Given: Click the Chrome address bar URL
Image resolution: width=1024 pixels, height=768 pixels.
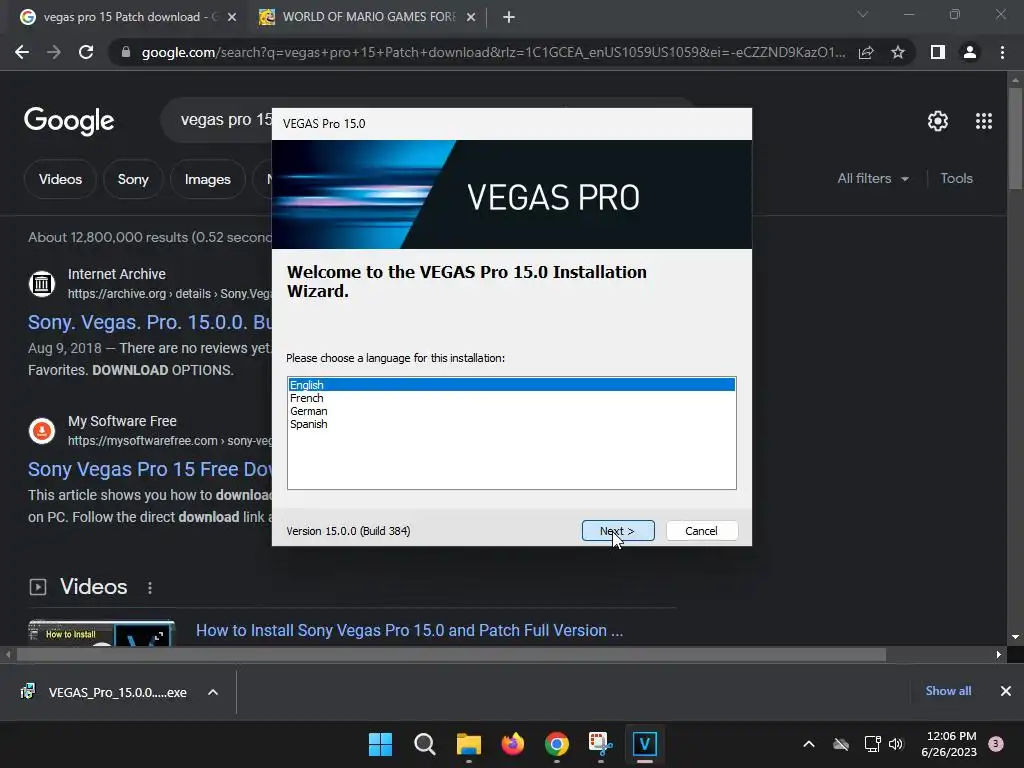Looking at the screenshot, I should click(x=493, y=52).
